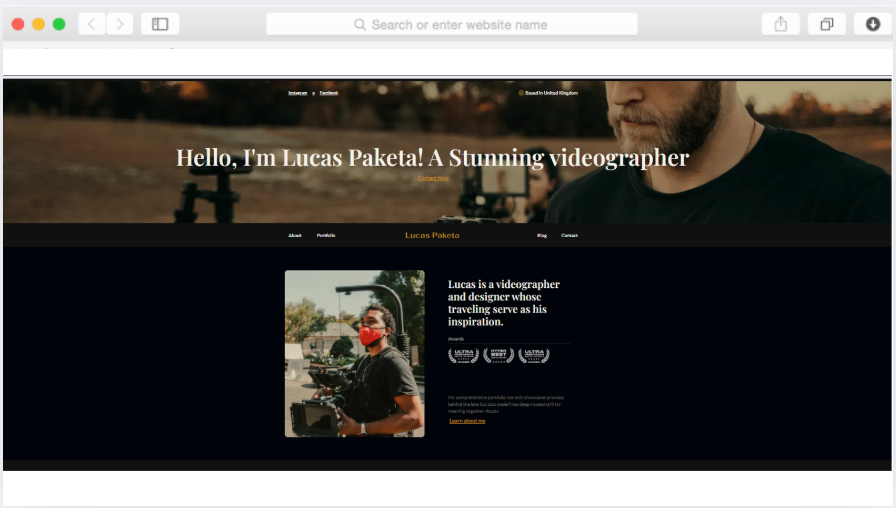Viewport: 896px width, 508px height.
Task: Open the Contact navigation link
Action: 569,236
